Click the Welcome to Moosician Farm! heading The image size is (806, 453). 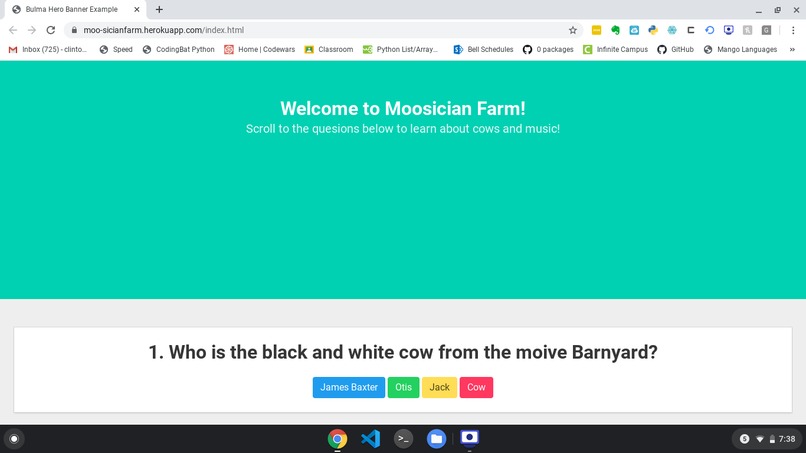[x=403, y=108]
